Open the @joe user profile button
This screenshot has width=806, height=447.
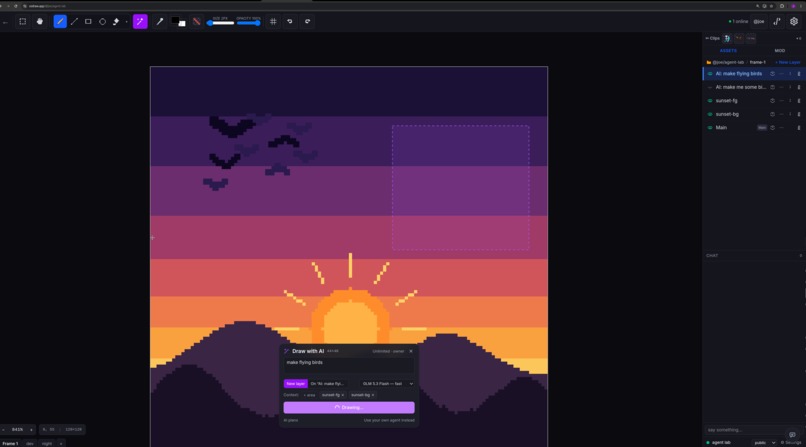tap(759, 22)
